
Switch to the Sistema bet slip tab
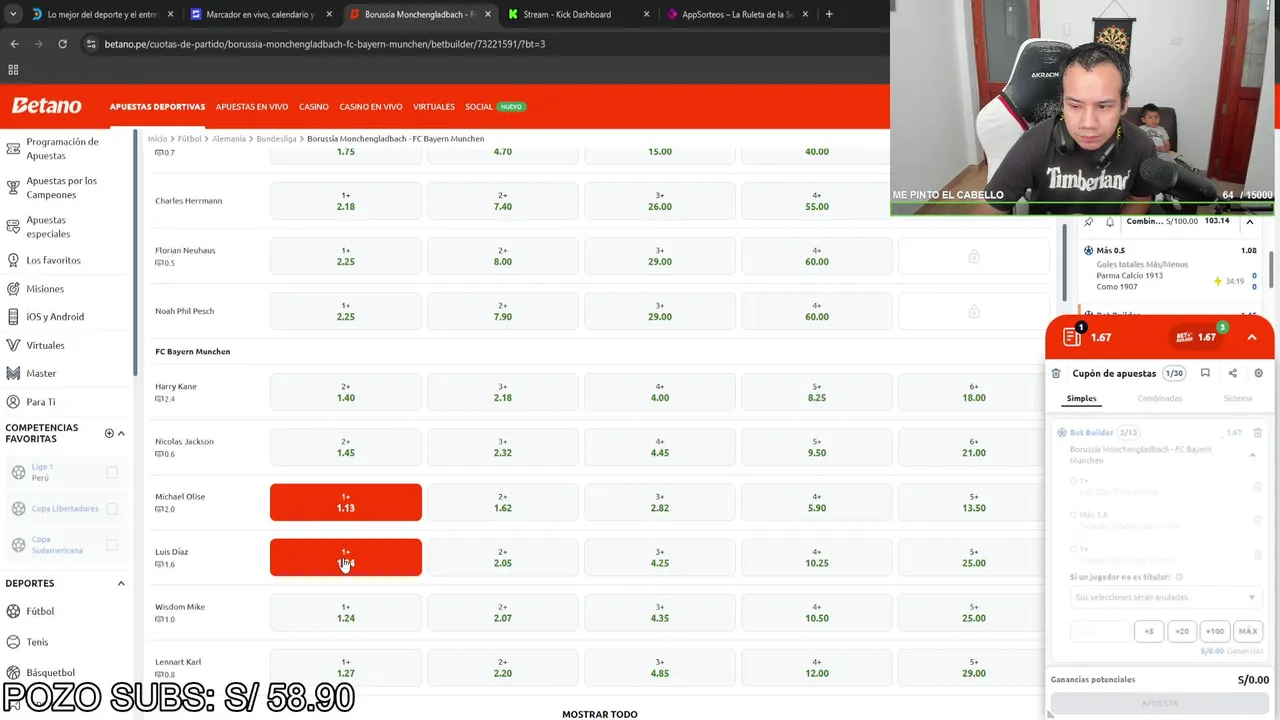(x=1238, y=398)
